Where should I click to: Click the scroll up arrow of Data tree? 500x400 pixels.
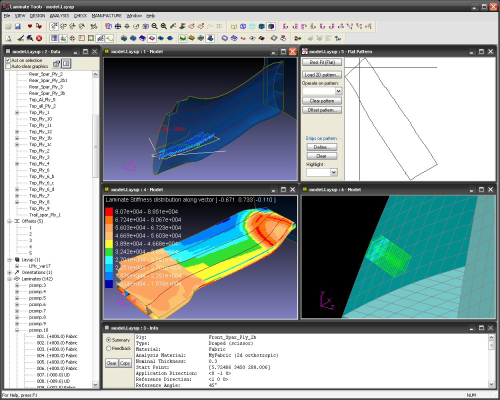coord(95,74)
